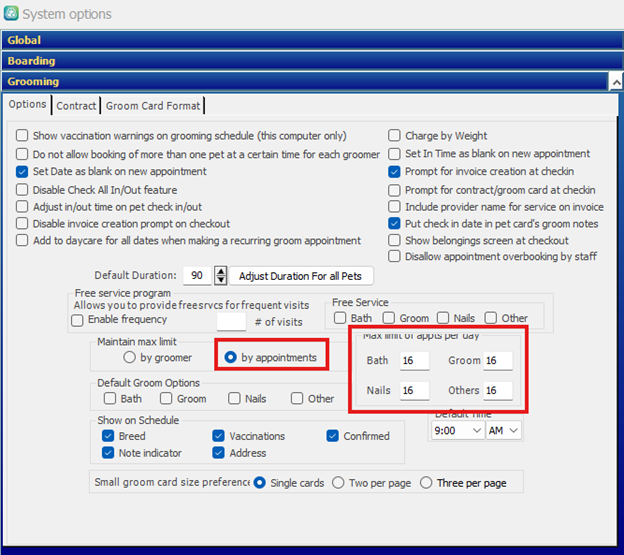This screenshot has width=624, height=555.
Task: Uncheck Breed under Show on Schedule
Action: coord(108,436)
